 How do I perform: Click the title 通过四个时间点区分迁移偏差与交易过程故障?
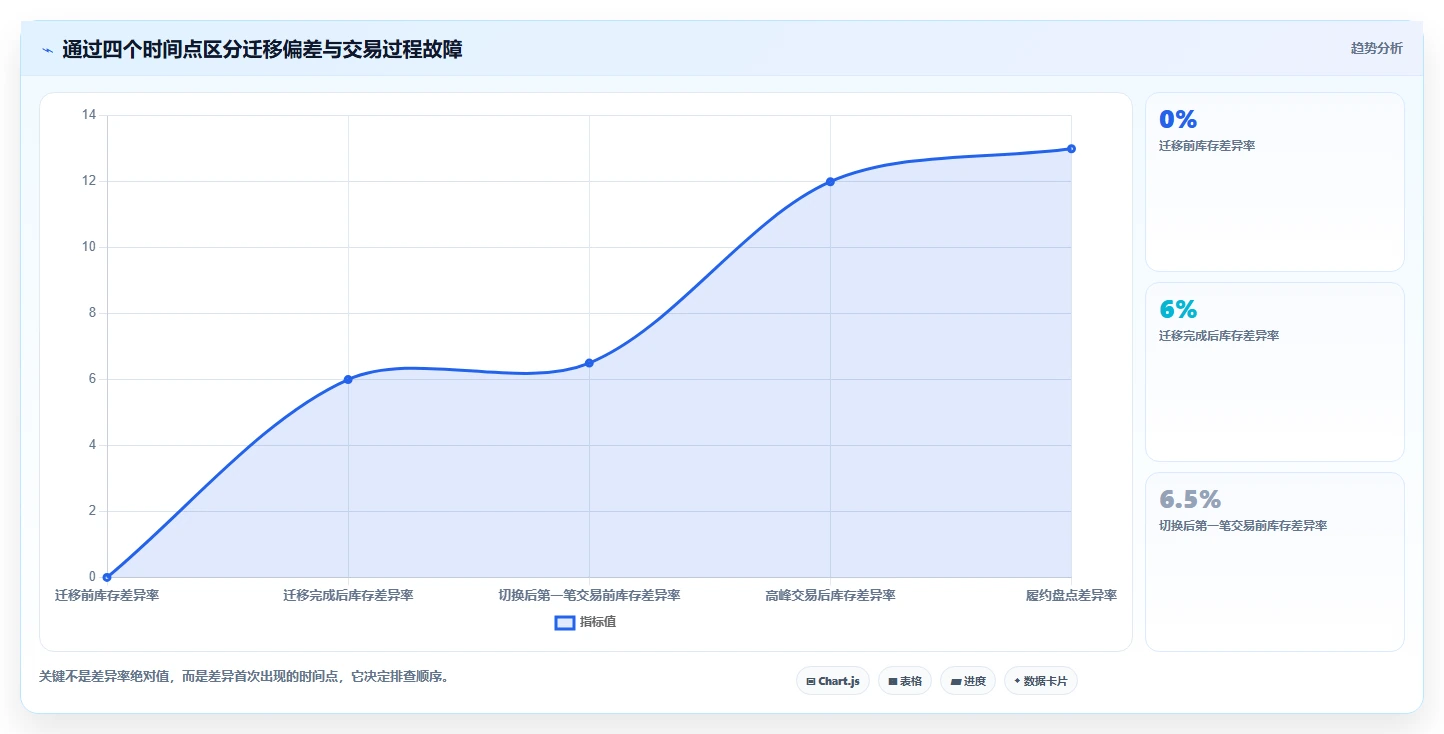[262, 49]
